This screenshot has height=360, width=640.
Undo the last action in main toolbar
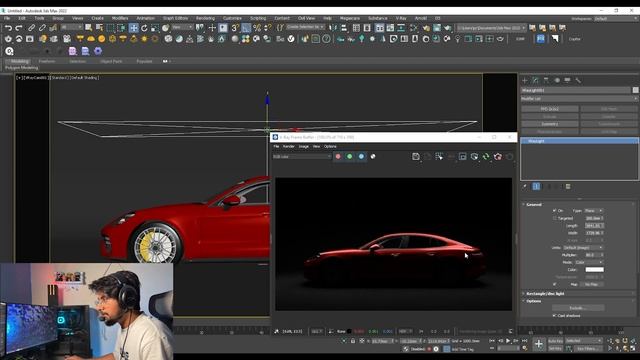[x=8, y=28]
